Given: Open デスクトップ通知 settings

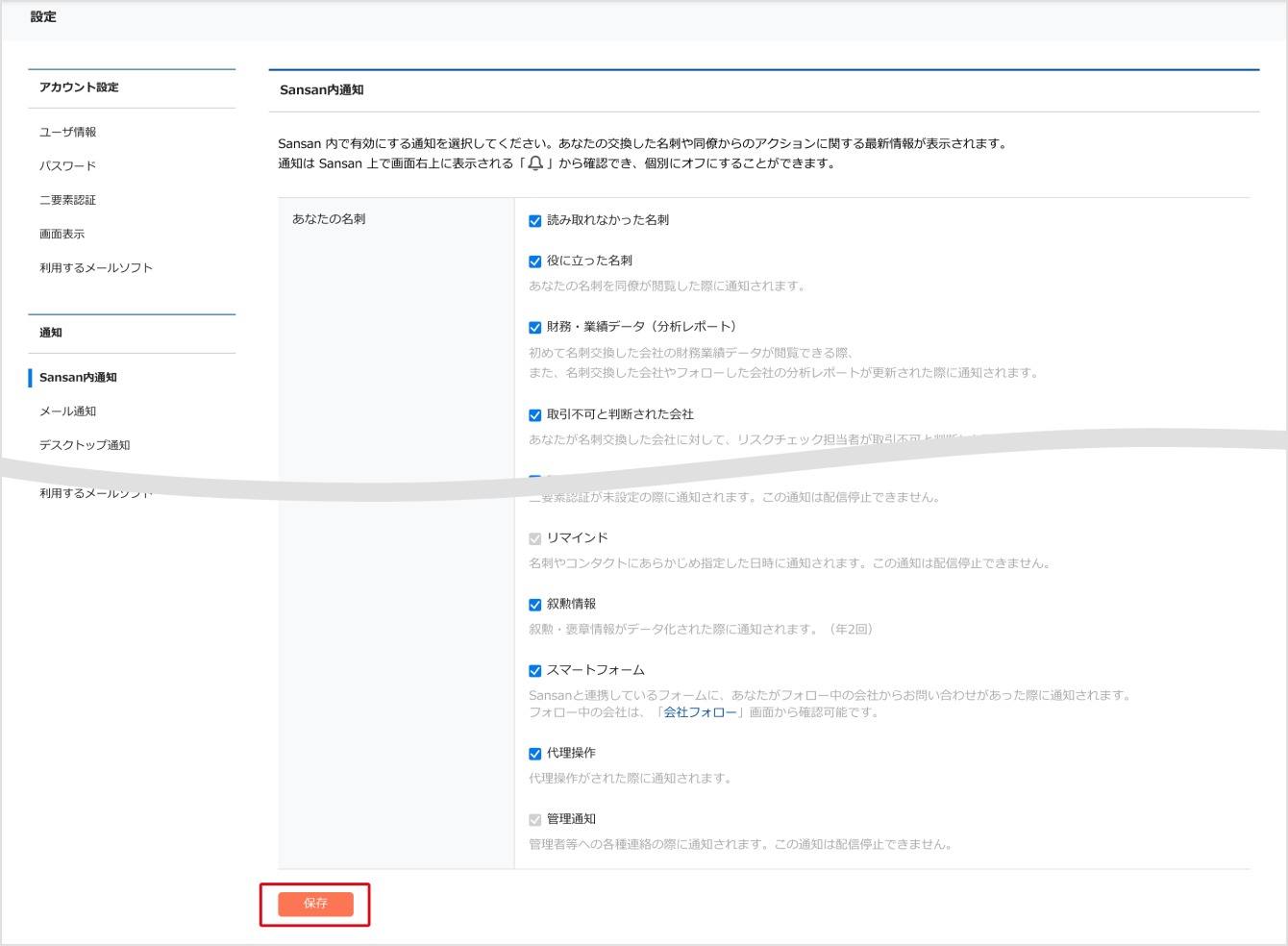Looking at the screenshot, I should [x=85, y=445].
